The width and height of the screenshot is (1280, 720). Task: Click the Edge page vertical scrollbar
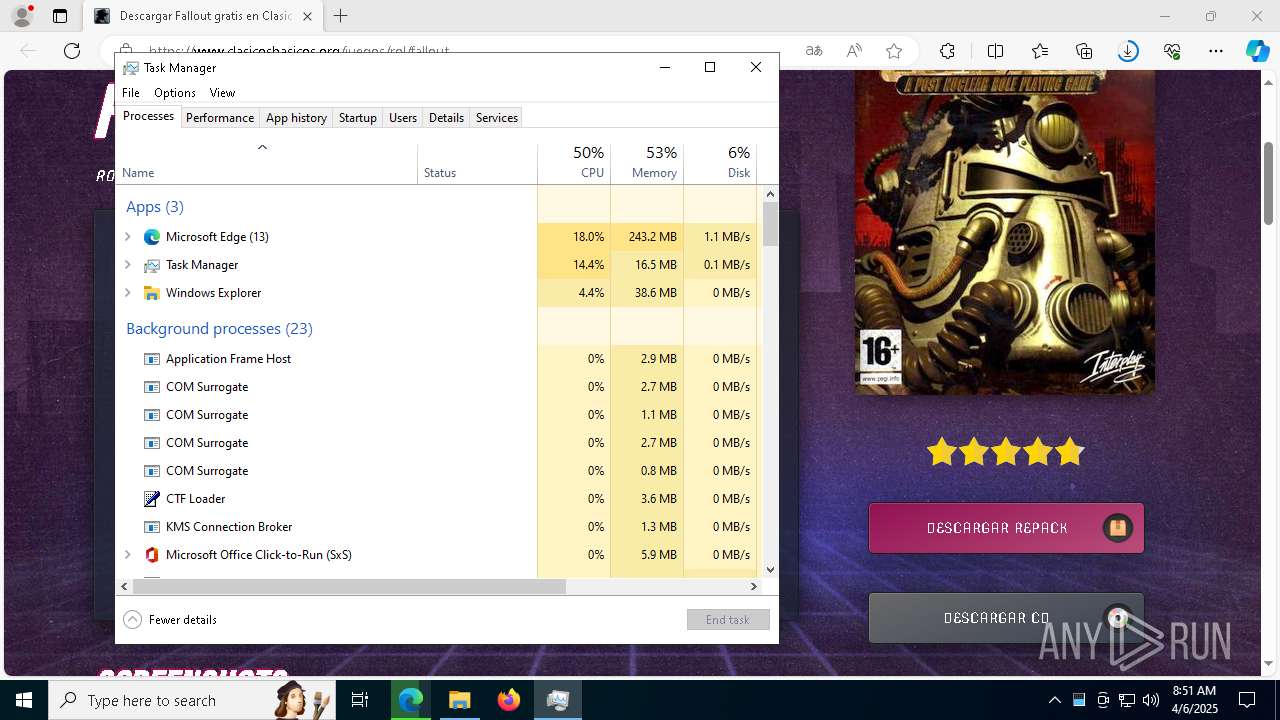[1268, 183]
